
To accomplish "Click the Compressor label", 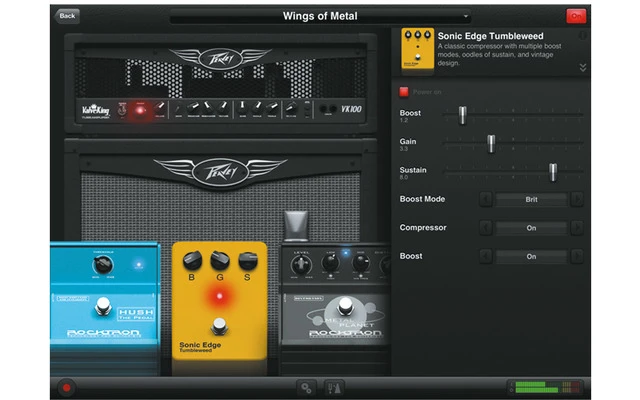I will 423,228.
